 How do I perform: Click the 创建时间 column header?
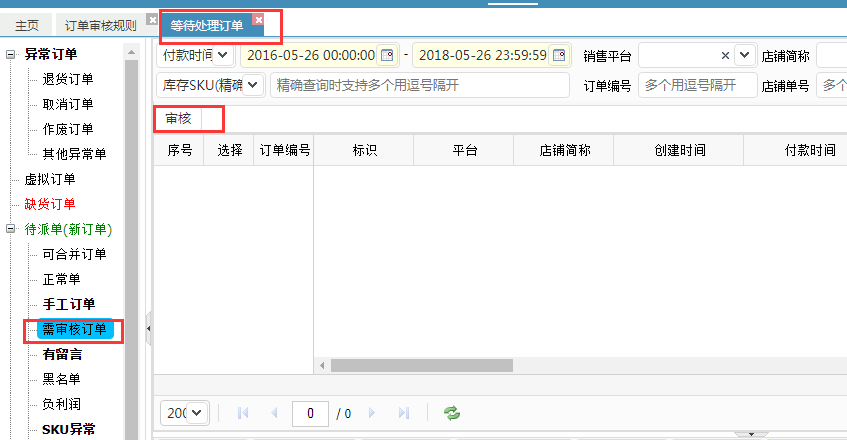click(680, 150)
